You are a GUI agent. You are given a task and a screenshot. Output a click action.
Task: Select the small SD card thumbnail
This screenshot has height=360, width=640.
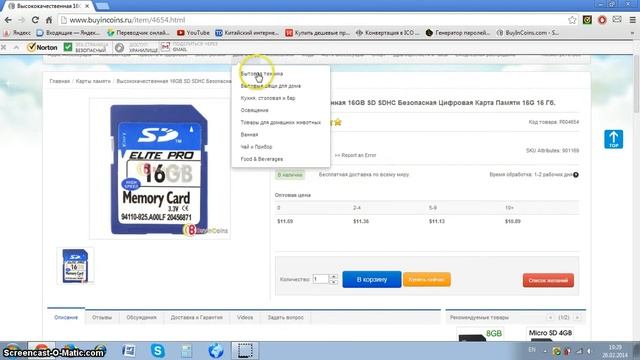click(x=75, y=266)
